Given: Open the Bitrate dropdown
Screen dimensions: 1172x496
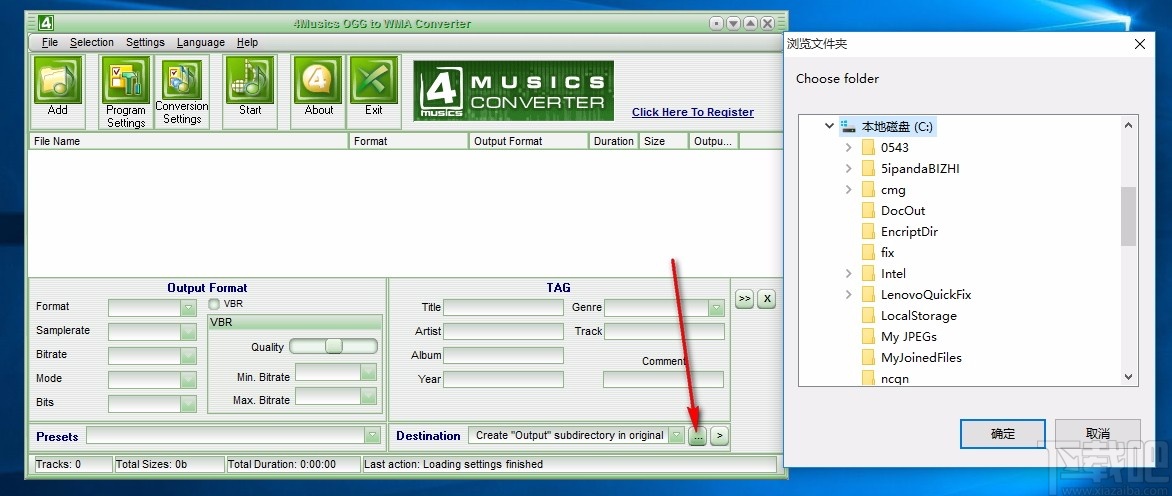Looking at the screenshot, I should coord(188,355).
